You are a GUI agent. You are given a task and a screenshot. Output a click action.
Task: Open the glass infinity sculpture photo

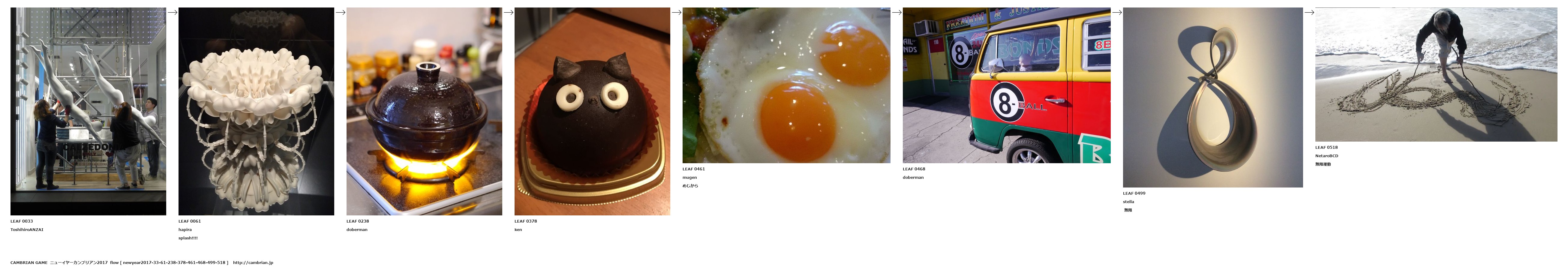(1213, 97)
